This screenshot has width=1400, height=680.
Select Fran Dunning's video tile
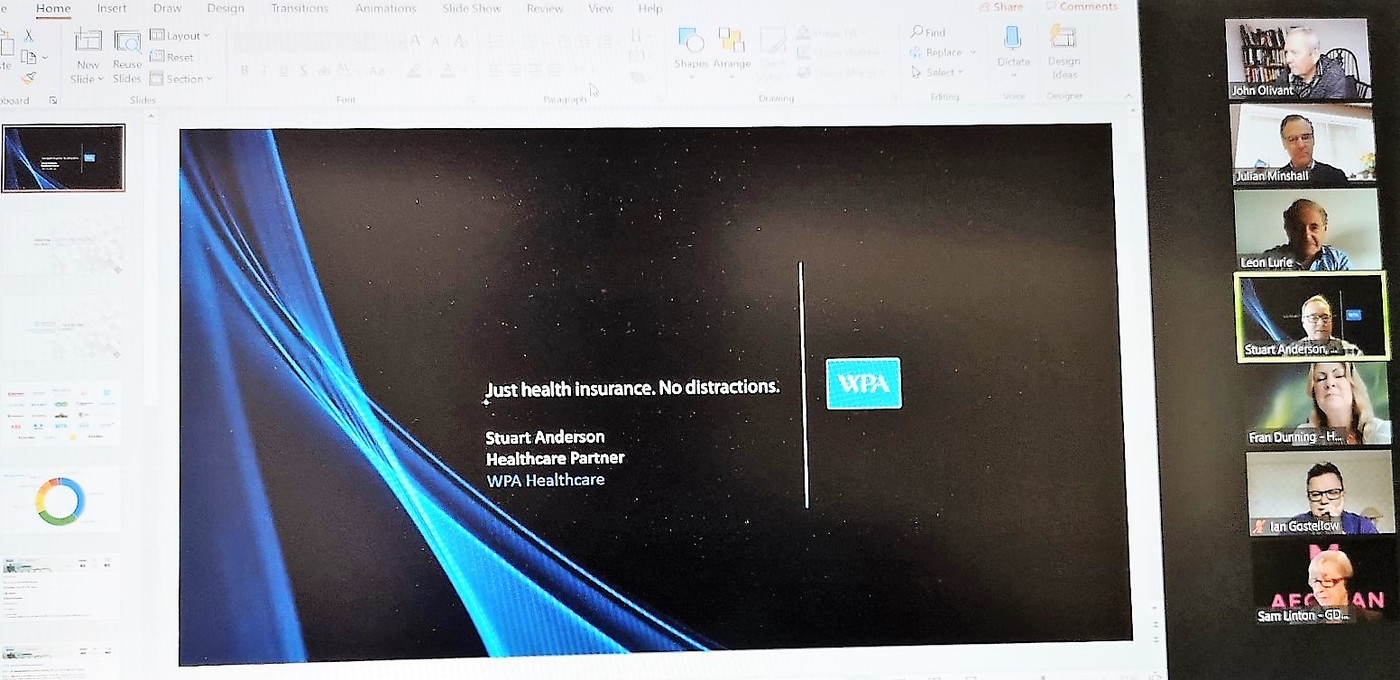click(1318, 404)
